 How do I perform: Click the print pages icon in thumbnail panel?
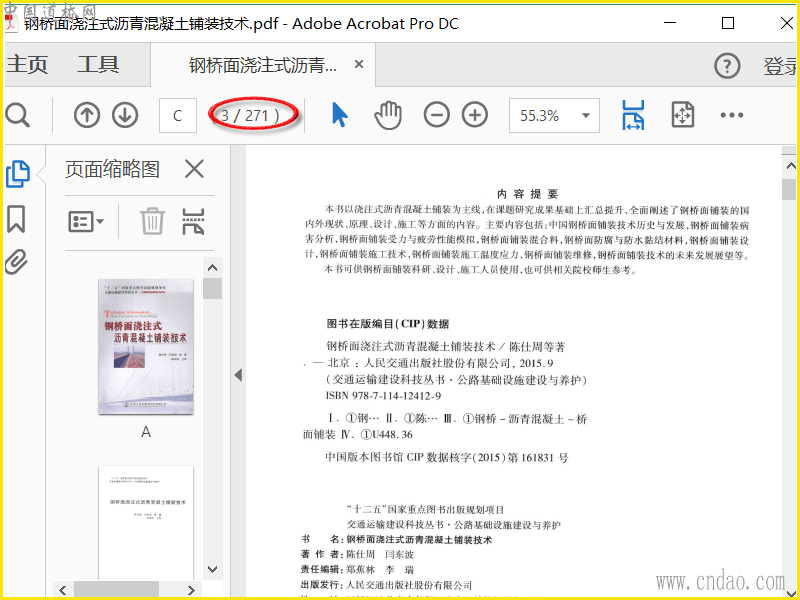tap(193, 221)
